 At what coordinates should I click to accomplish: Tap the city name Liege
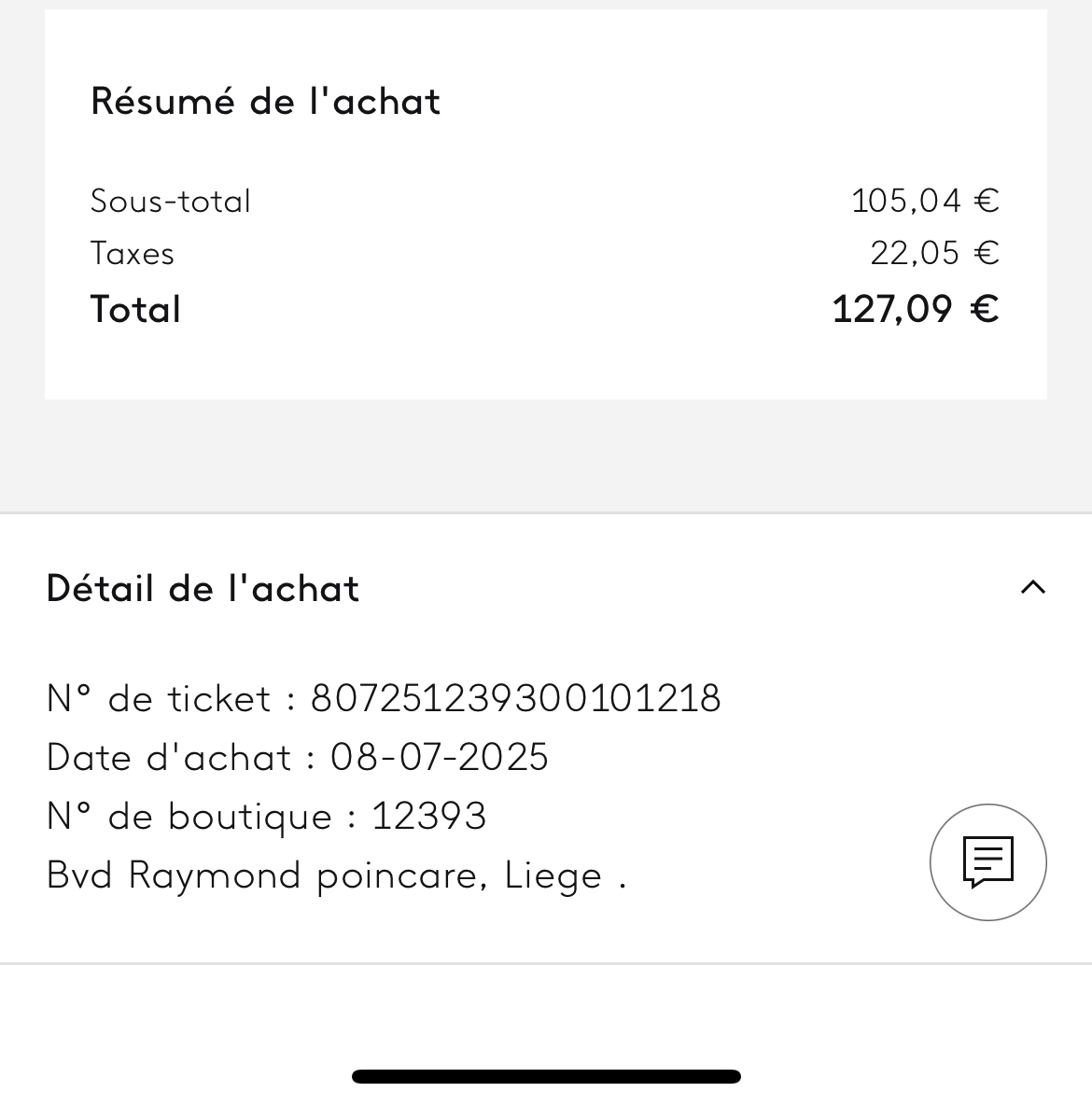(553, 875)
